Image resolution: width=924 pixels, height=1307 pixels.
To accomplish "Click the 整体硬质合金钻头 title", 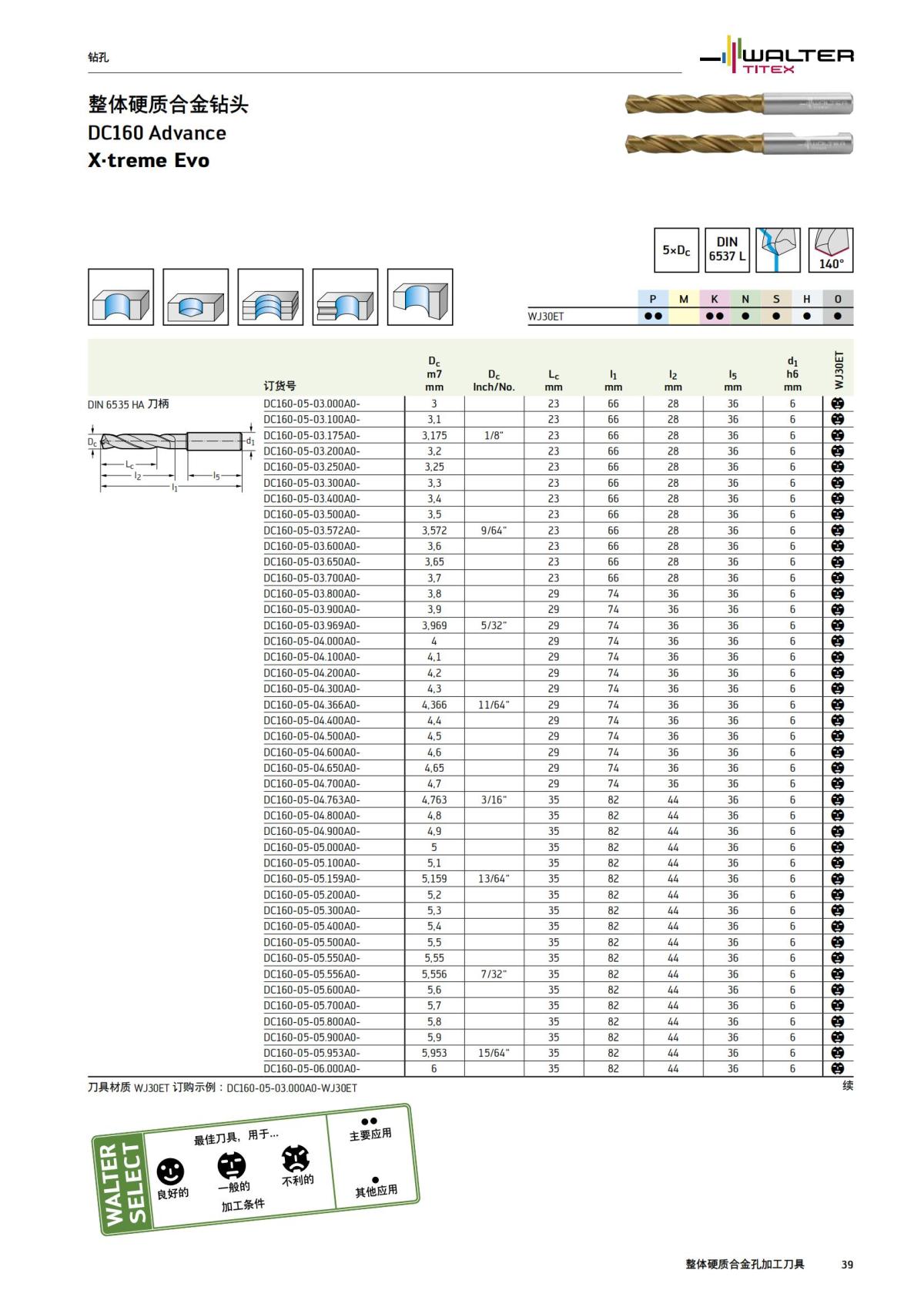I will pos(168,104).
